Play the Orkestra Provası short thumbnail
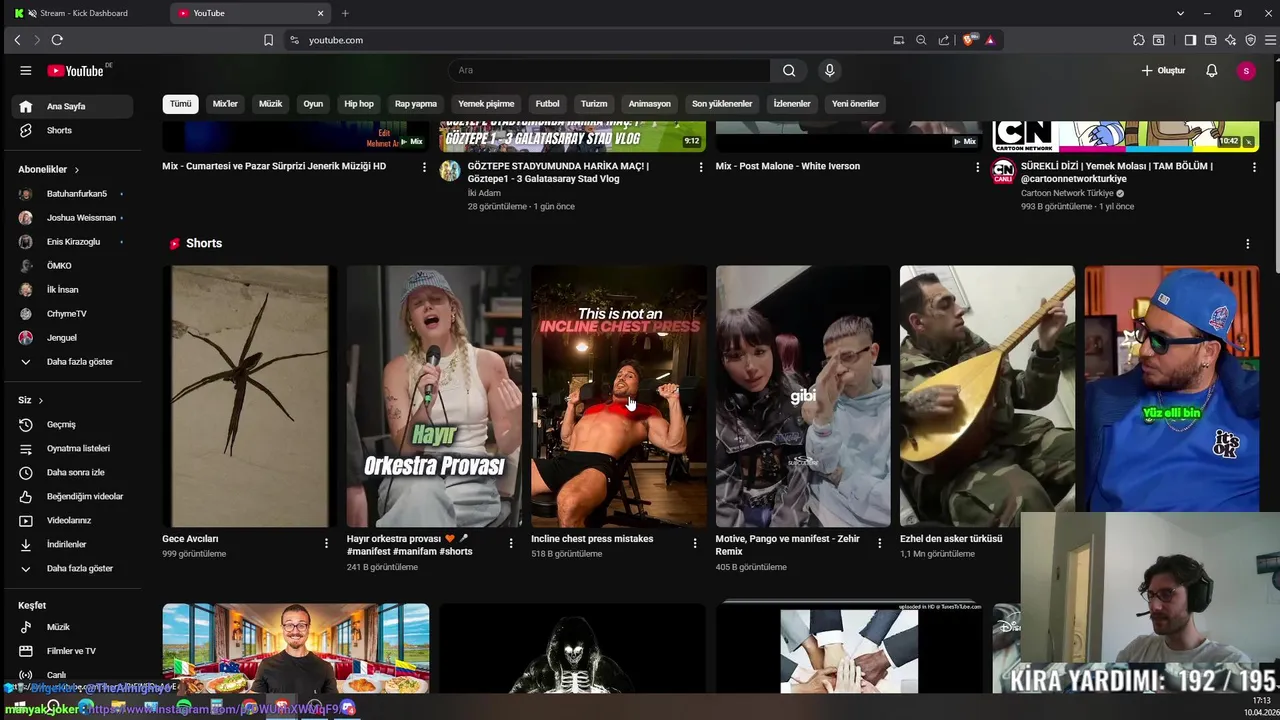Image resolution: width=1280 pixels, height=720 pixels. (434, 396)
